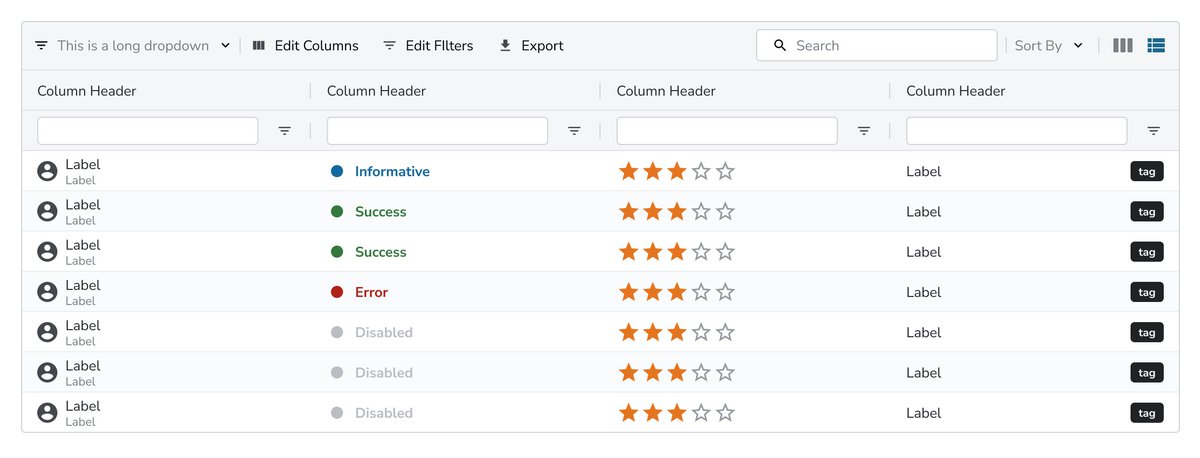
Task: Click the fourth empty star in Error row
Action: (701, 292)
